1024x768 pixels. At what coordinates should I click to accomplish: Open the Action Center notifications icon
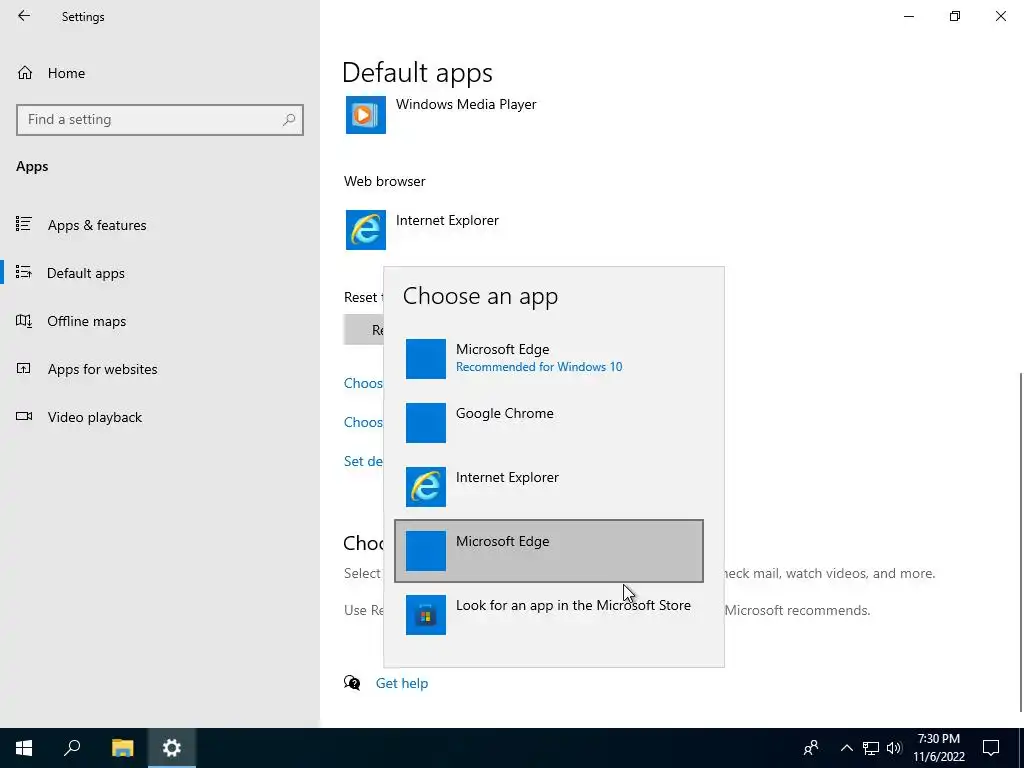(x=991, y=748)
